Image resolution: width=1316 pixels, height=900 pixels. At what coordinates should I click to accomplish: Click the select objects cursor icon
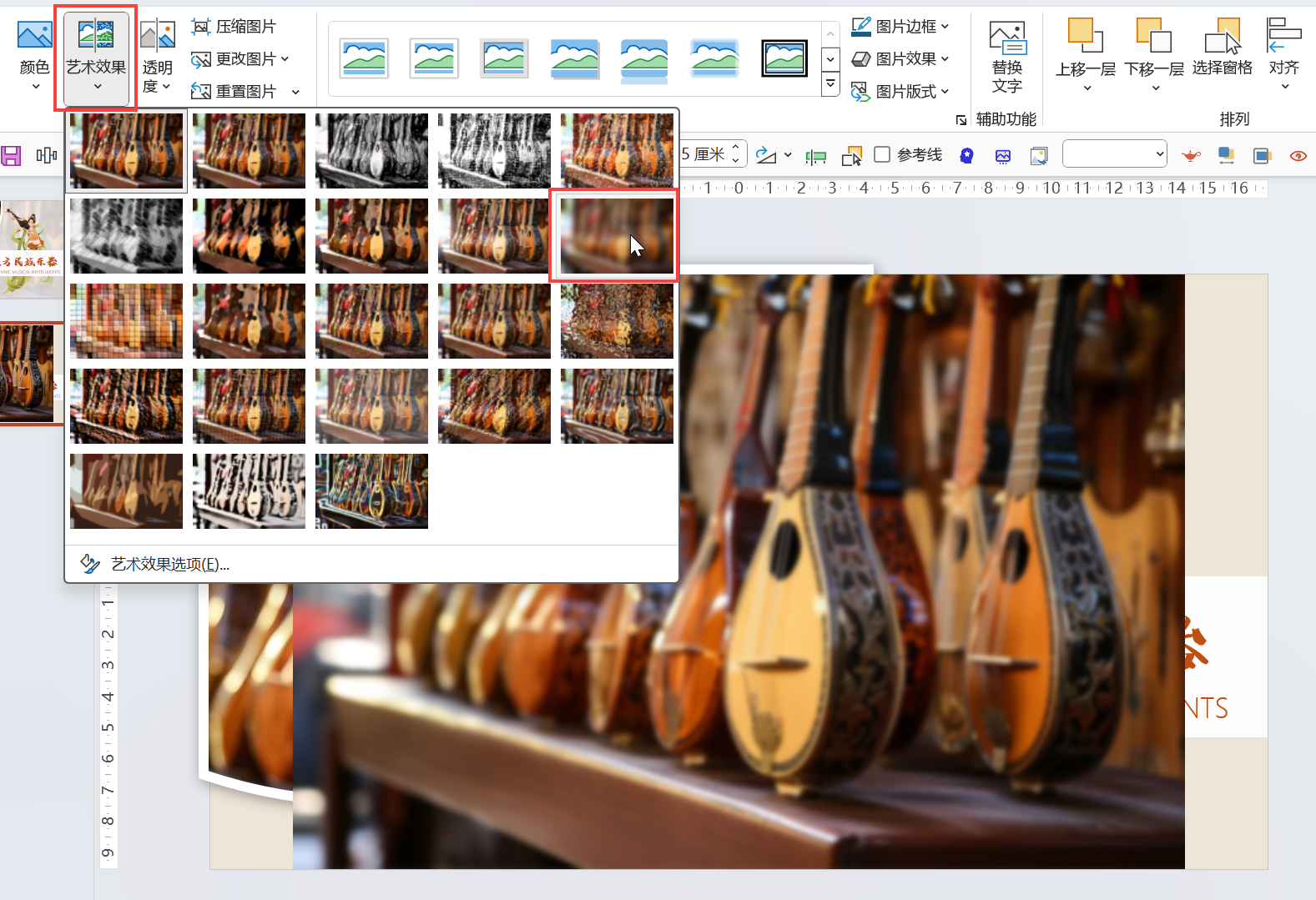[852, 156]
